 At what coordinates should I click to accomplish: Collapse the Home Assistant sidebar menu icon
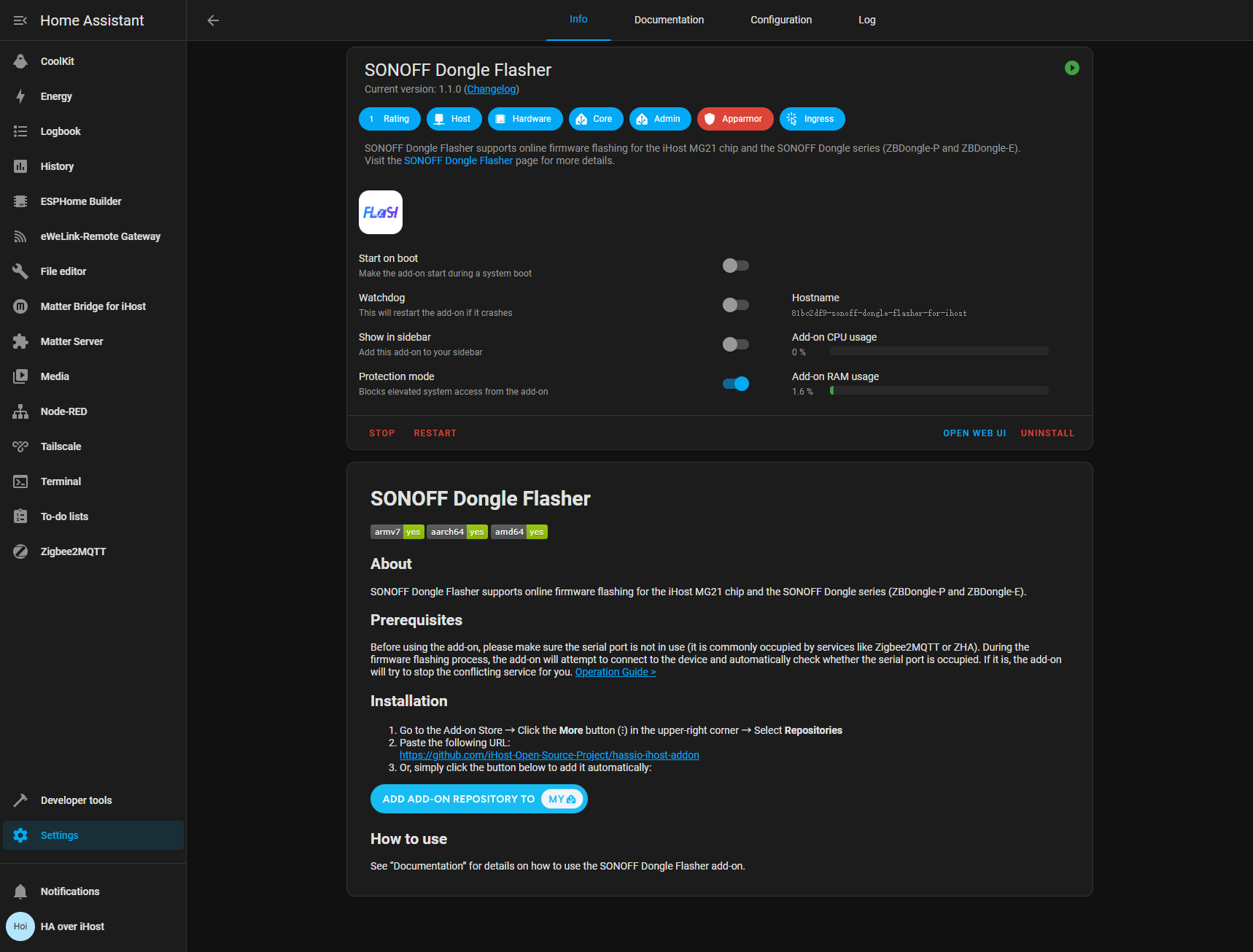pyautogui.click(x=20, y=20)
